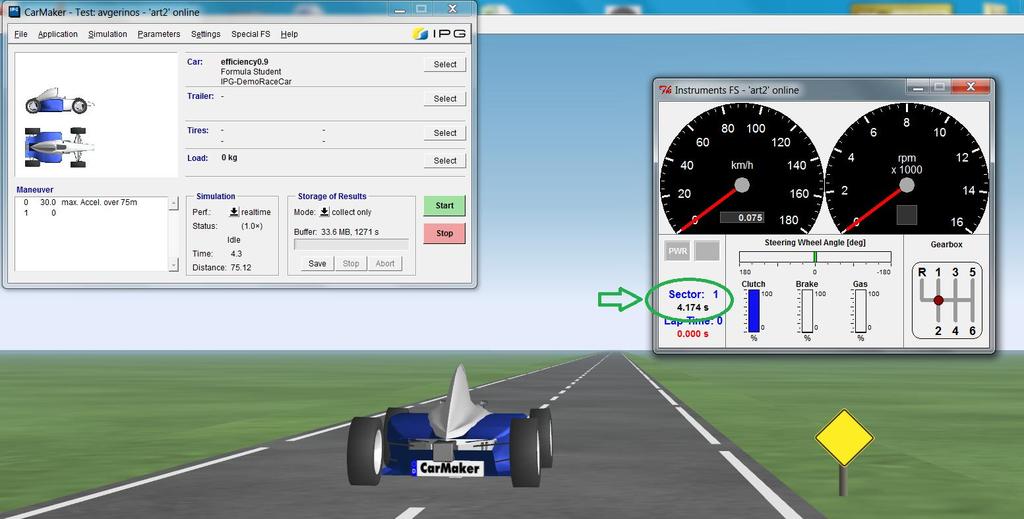
Task: Select maneuver row 1 in list
Action: coord(91,213)
